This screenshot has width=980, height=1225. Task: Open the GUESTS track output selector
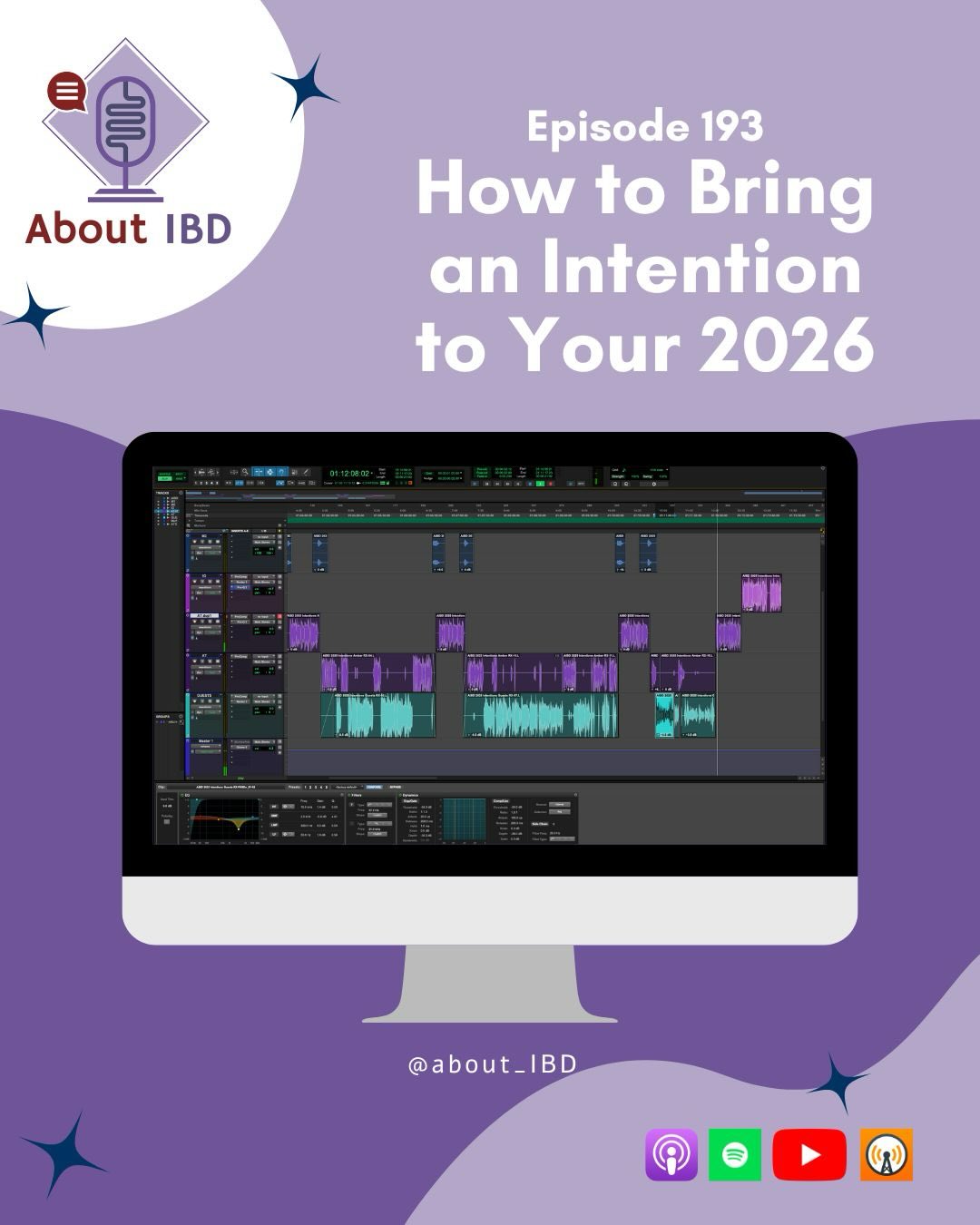(263, 702)
